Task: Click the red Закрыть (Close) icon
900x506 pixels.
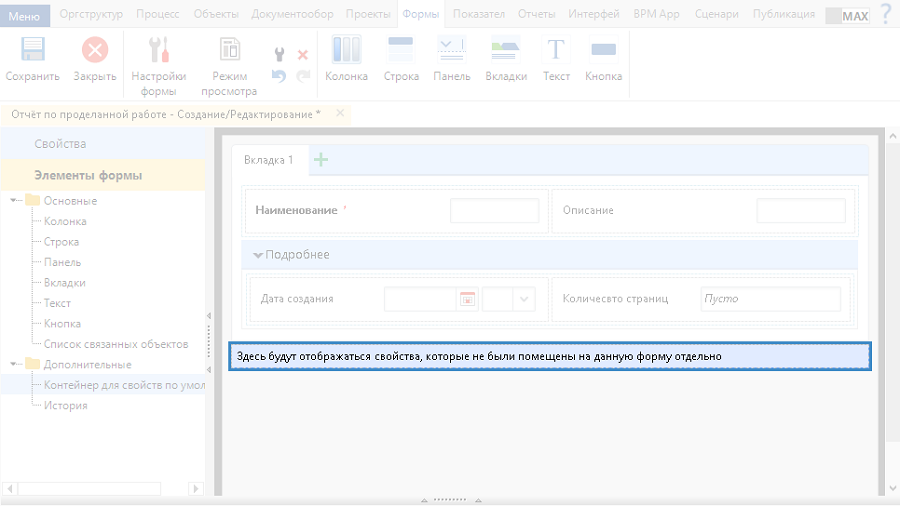Action: 95,52
